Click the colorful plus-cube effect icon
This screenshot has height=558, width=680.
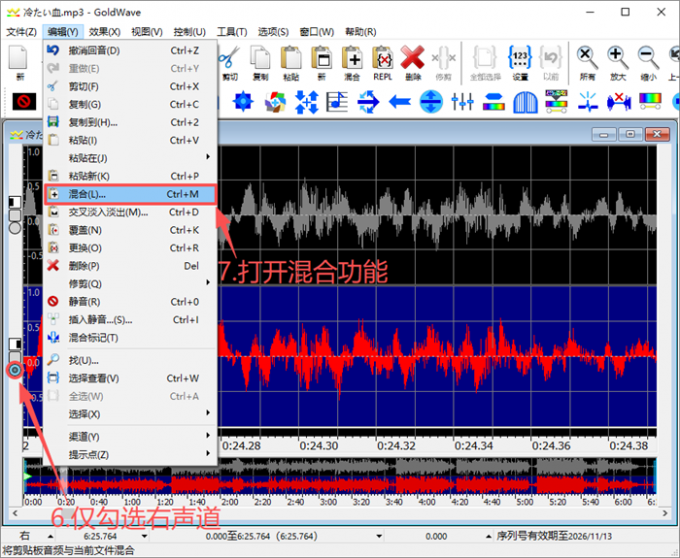coord(275,101)
